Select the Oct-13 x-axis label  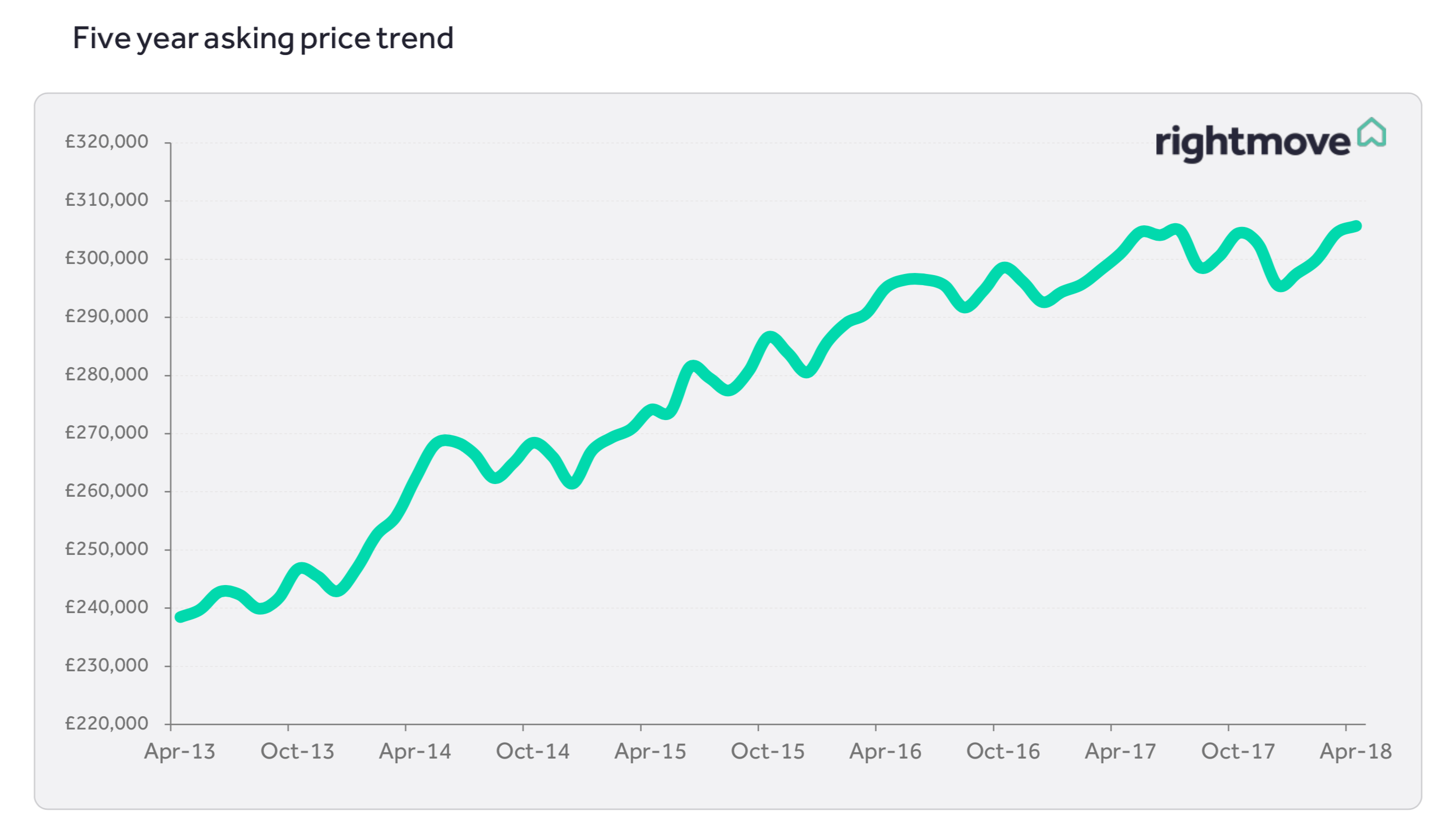click(297, 752)
